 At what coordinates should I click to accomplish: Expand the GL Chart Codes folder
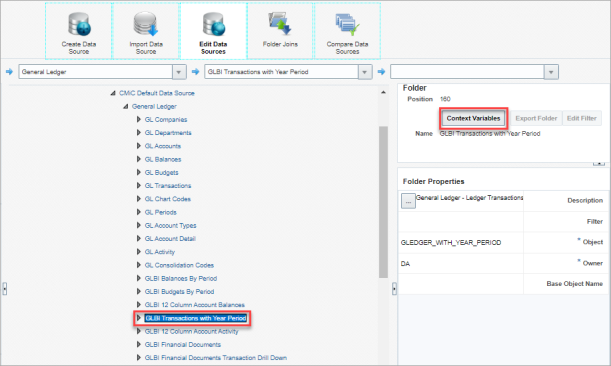[x=138, y=199]
